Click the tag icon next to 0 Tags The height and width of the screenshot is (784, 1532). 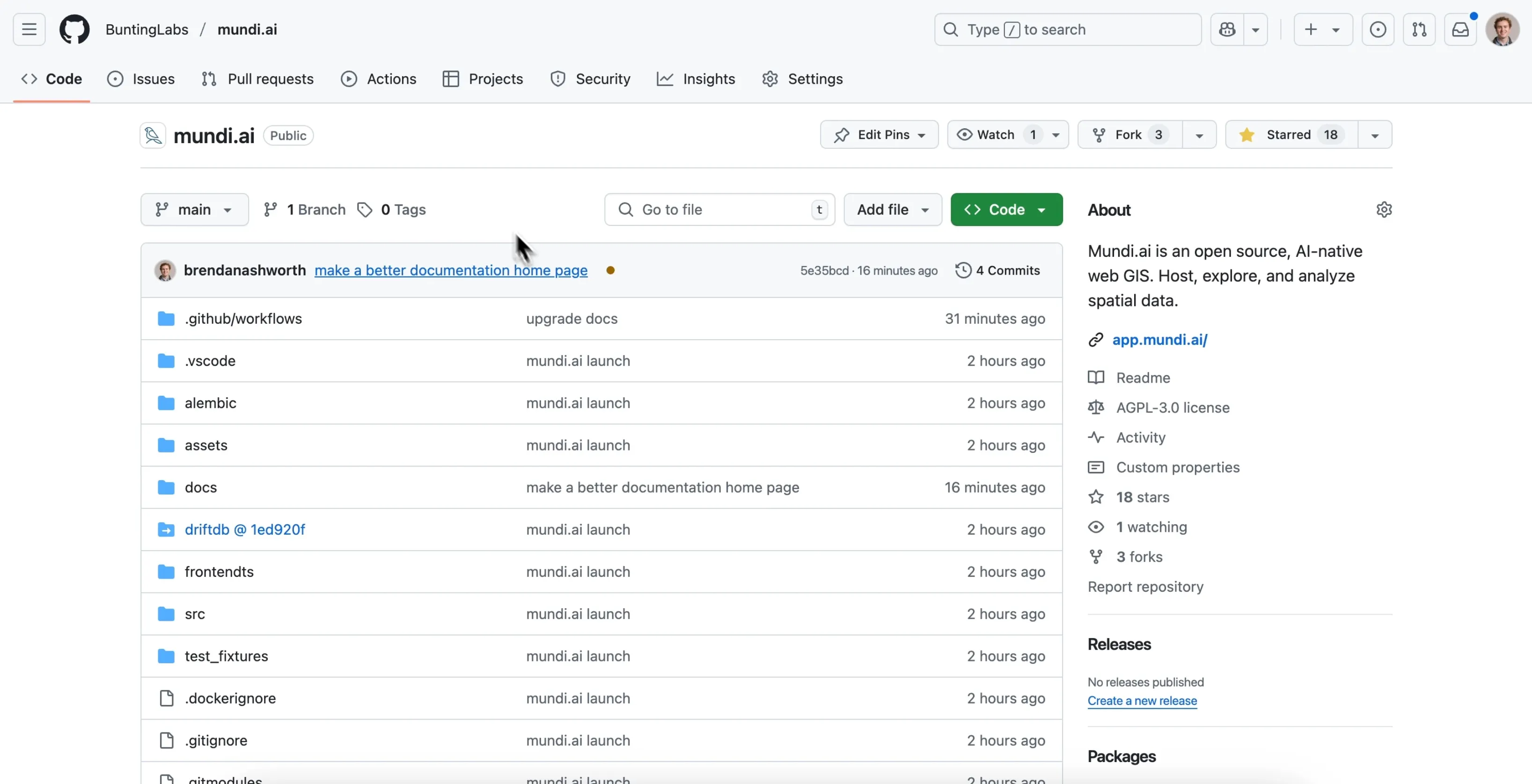point(365,210)
